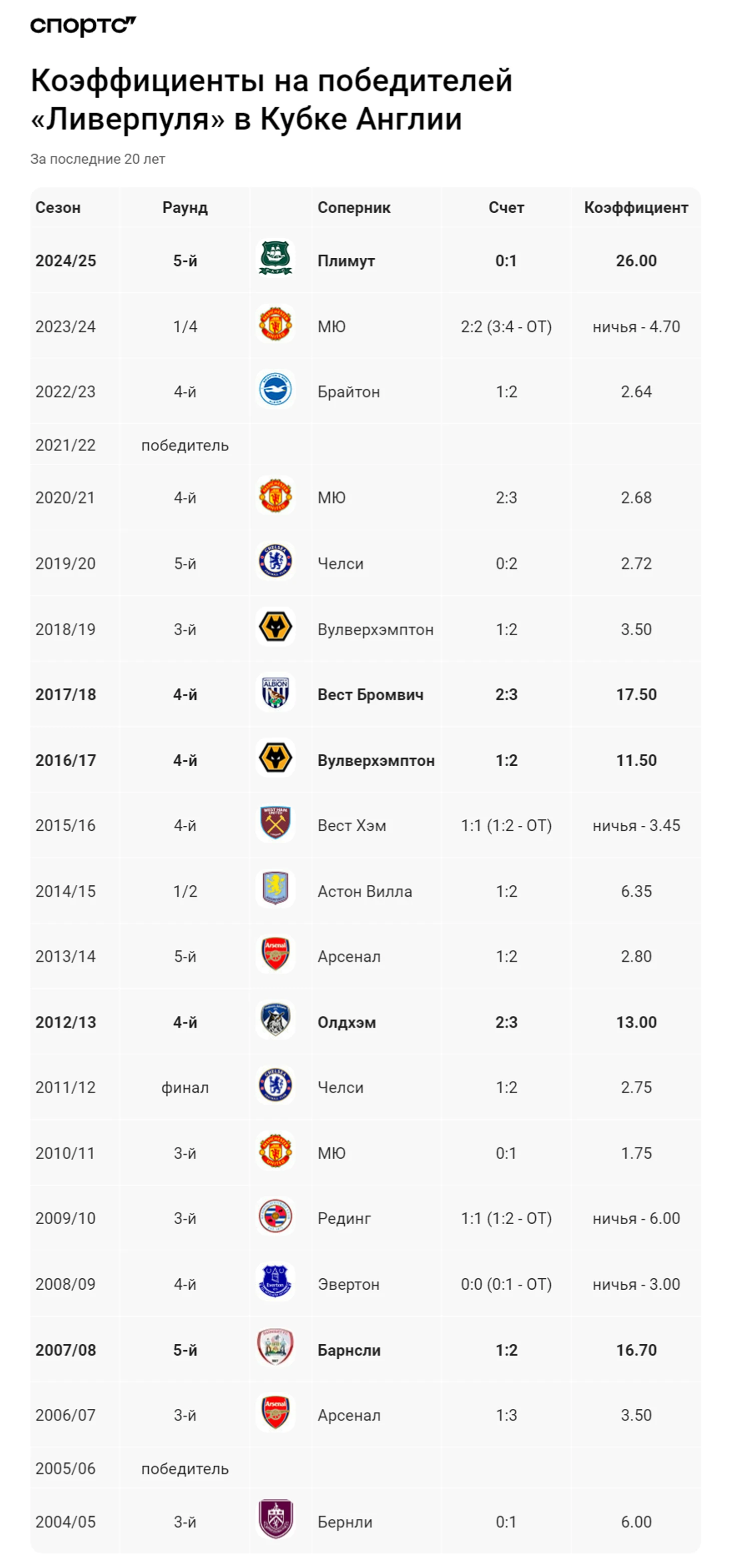
Task: Select the Вест Бромвич Albion crest
Action: tap(275, 692)
